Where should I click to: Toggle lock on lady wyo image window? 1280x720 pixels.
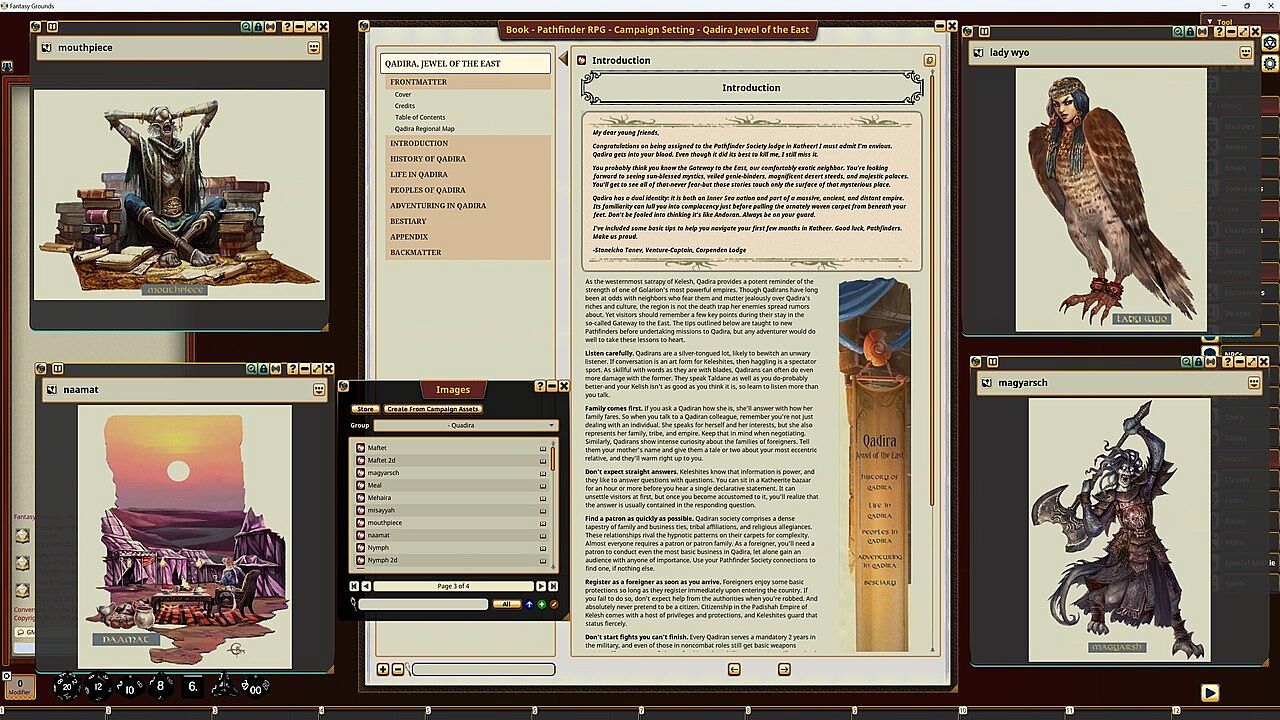click(1192, 32)
